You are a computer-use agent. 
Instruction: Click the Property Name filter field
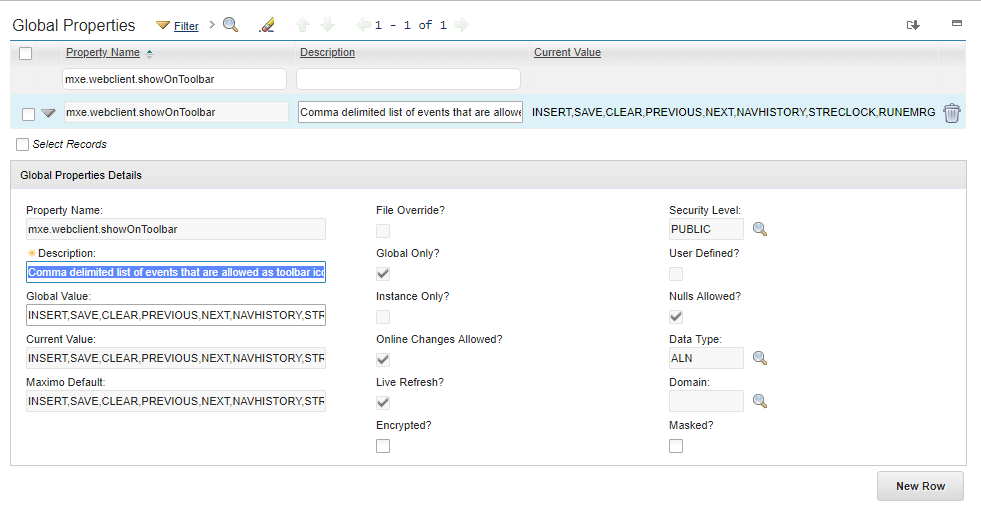pyautogui.click(x=175, y=79)
